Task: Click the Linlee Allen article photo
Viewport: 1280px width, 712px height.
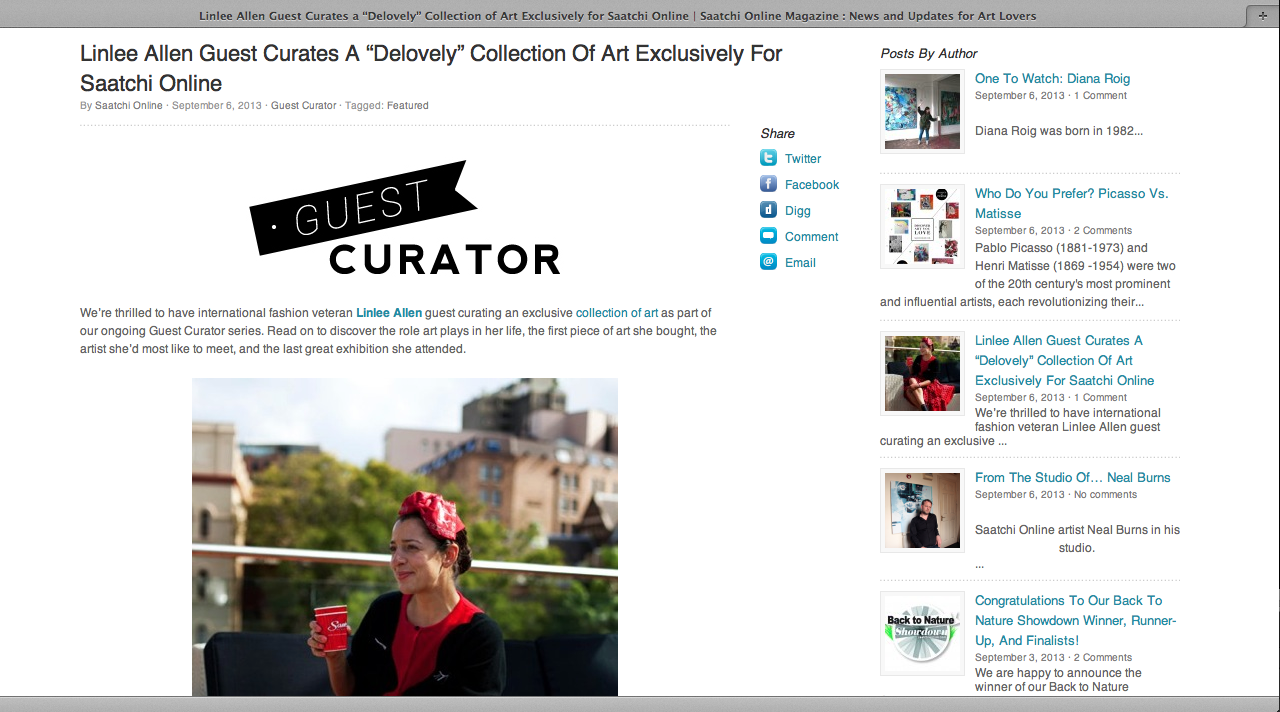Action: click(x=405, y=537)
